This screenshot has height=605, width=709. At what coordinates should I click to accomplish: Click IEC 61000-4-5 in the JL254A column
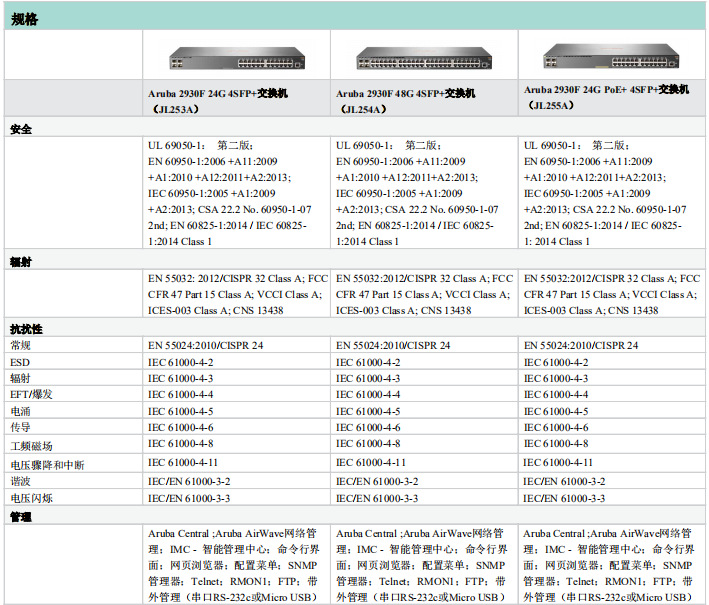click(x=368, y=411)
